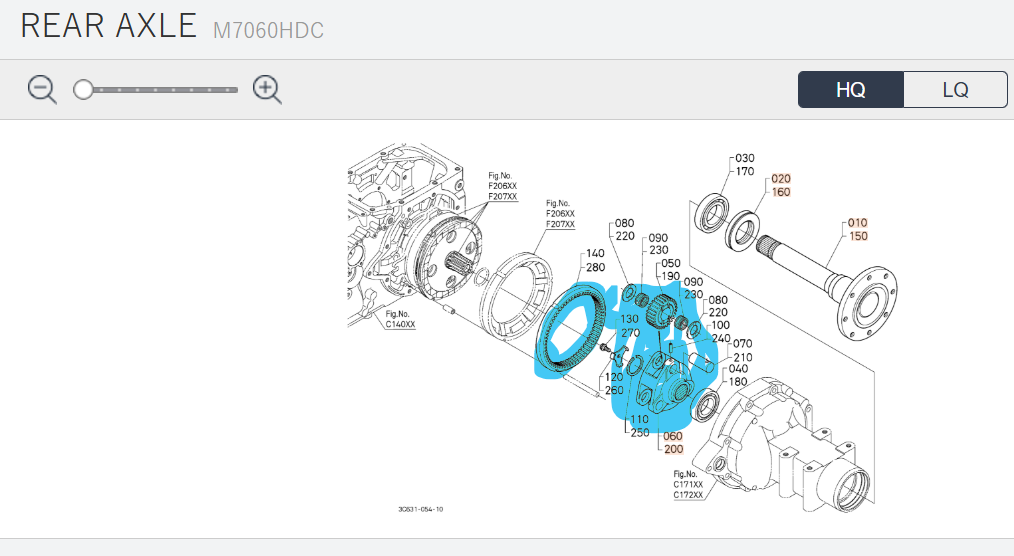Click the zoom out magnifier icon

click(42, 90)
